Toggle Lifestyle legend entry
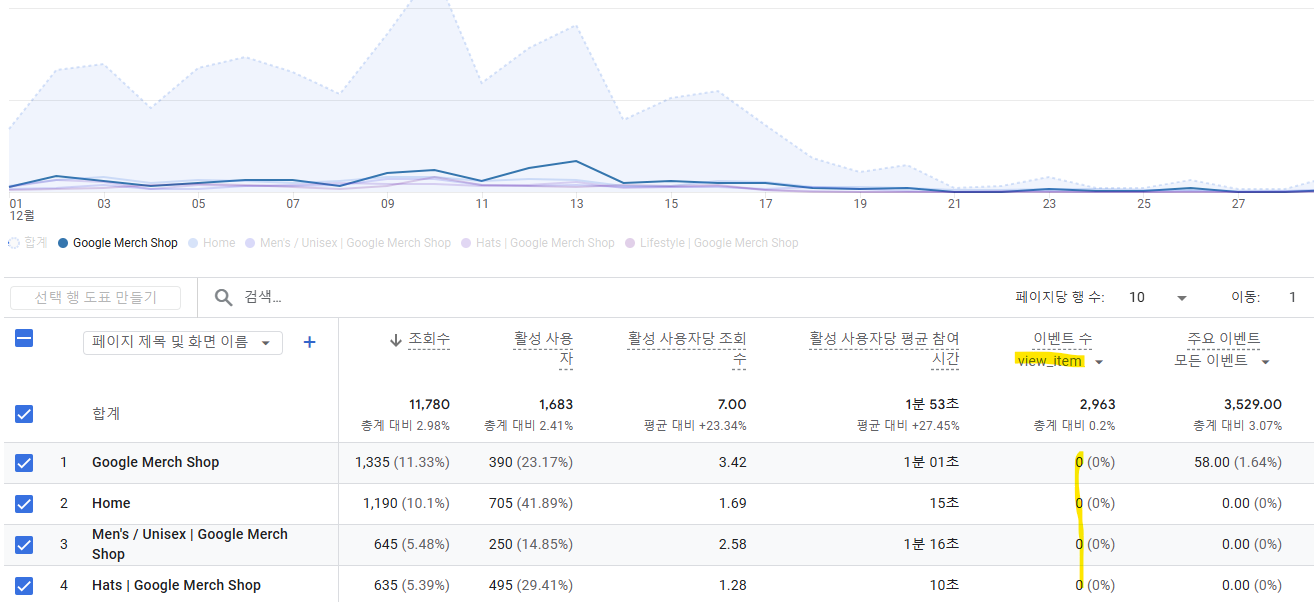 (x=711, y=243)
